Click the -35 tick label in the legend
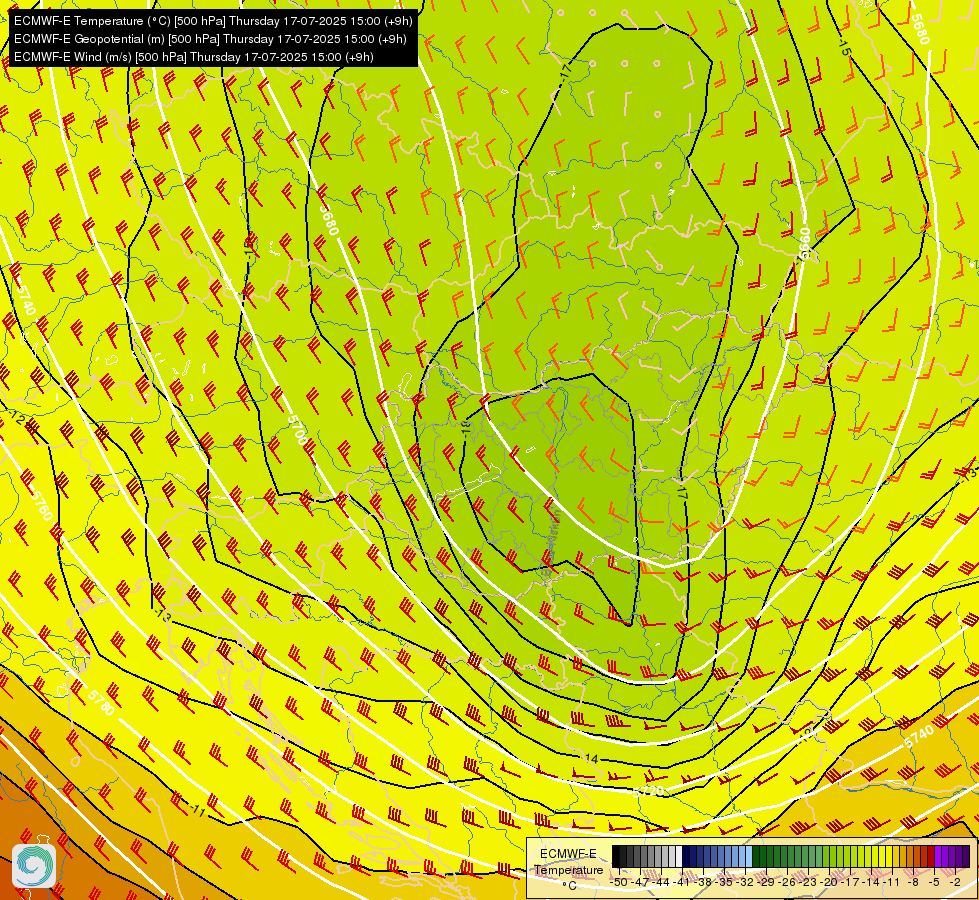The width and height of the screenshot is (979, 900). tap(724, 882)
